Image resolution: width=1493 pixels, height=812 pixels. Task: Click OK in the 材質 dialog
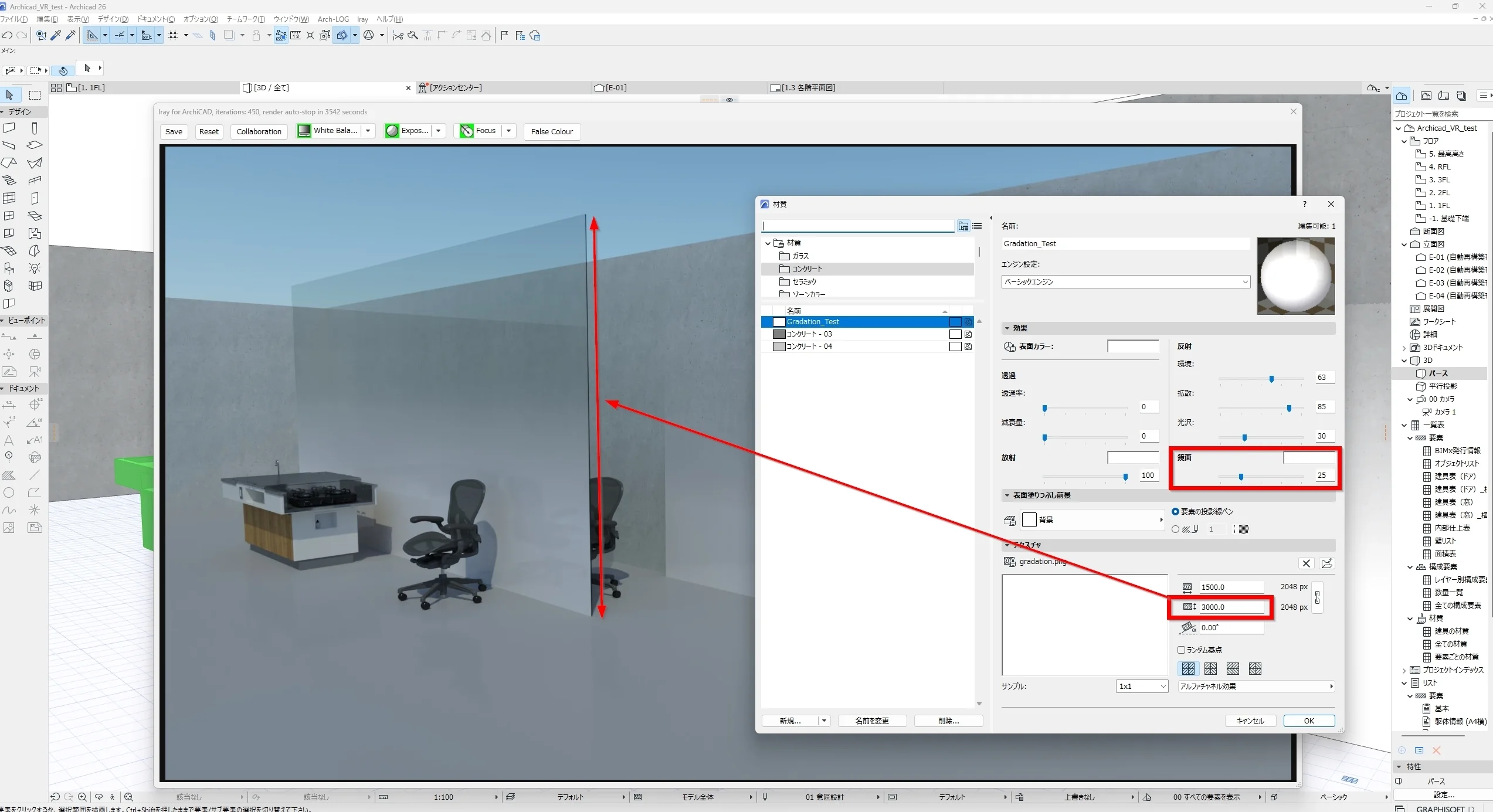pyautogui.click(x=1309, y=721)
